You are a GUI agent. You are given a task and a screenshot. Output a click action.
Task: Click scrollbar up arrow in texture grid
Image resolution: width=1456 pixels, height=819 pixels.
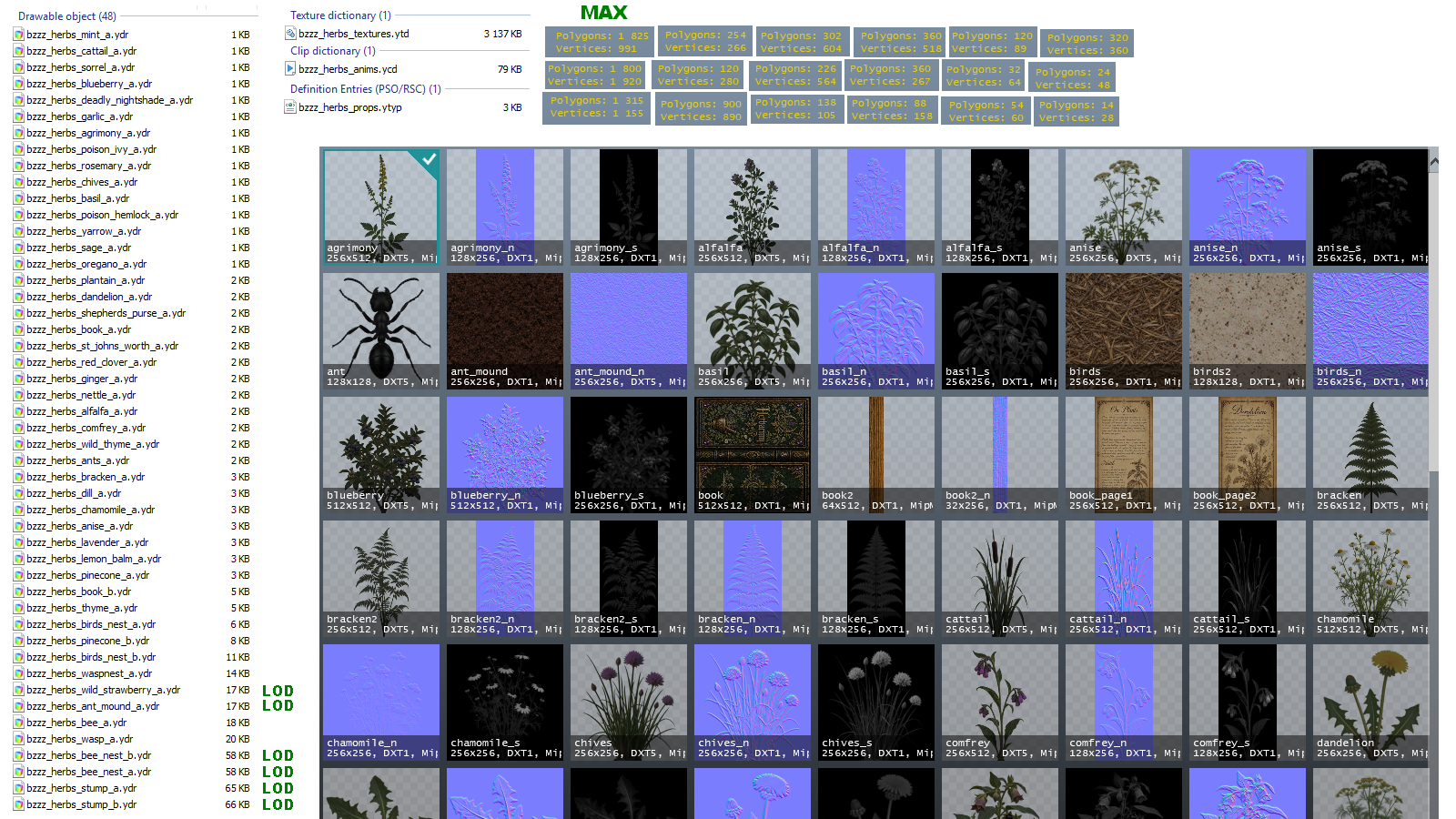[x=1433, y=162]
